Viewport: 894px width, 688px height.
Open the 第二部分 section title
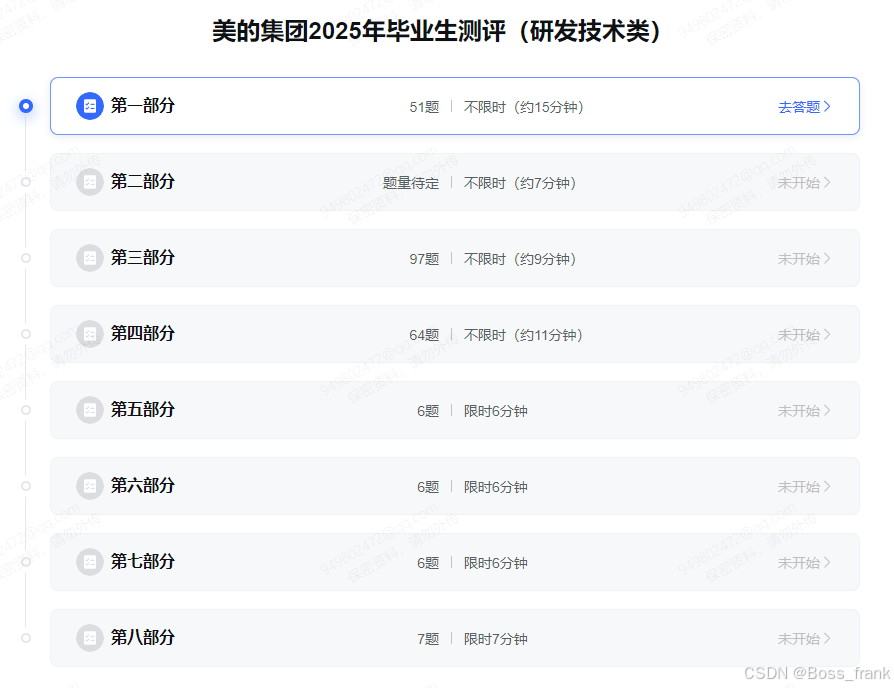[143, 181]
